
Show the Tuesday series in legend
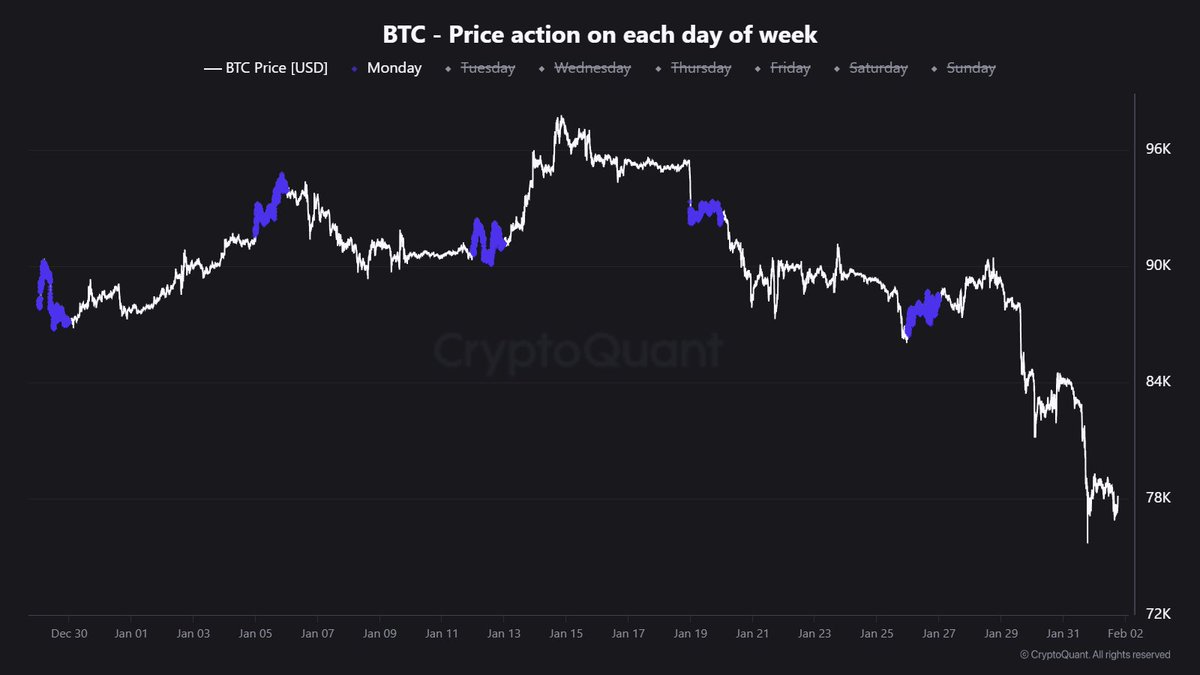pos(483,68)
